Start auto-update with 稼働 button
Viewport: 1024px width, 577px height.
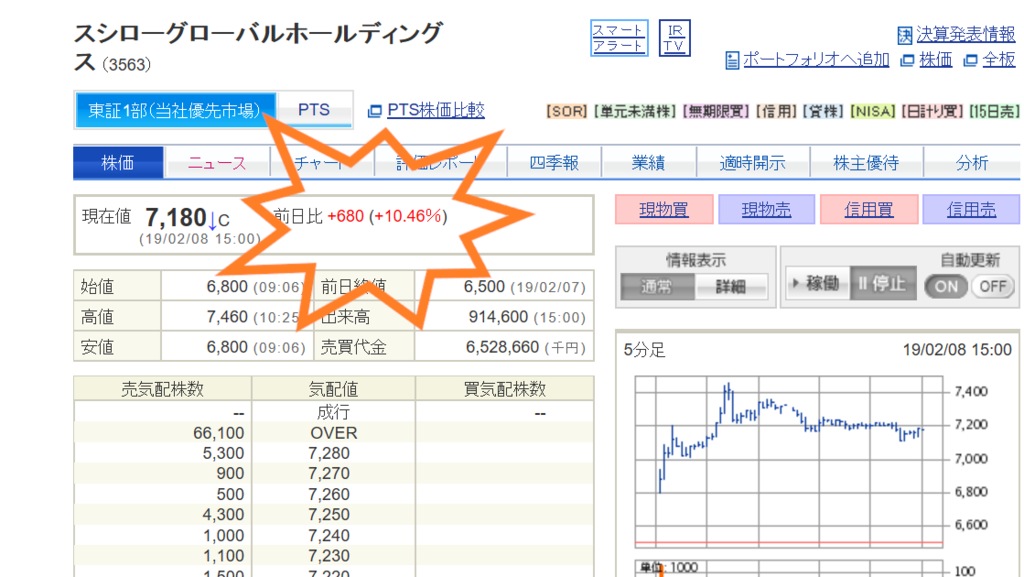click(817, 283)
